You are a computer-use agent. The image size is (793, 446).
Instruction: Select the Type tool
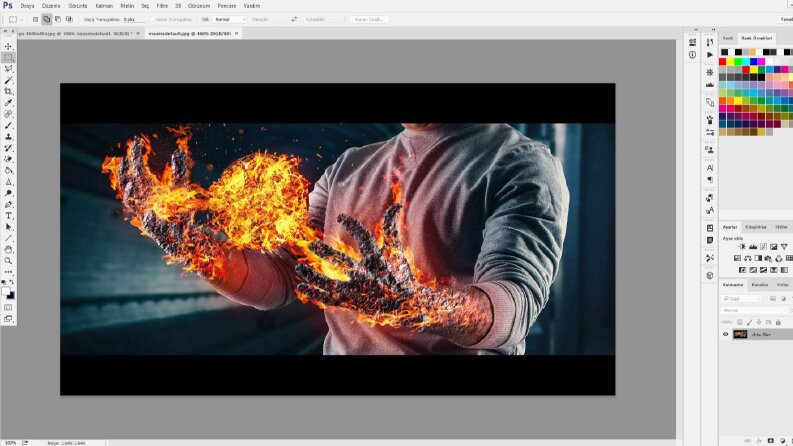(x=8, y=216)
